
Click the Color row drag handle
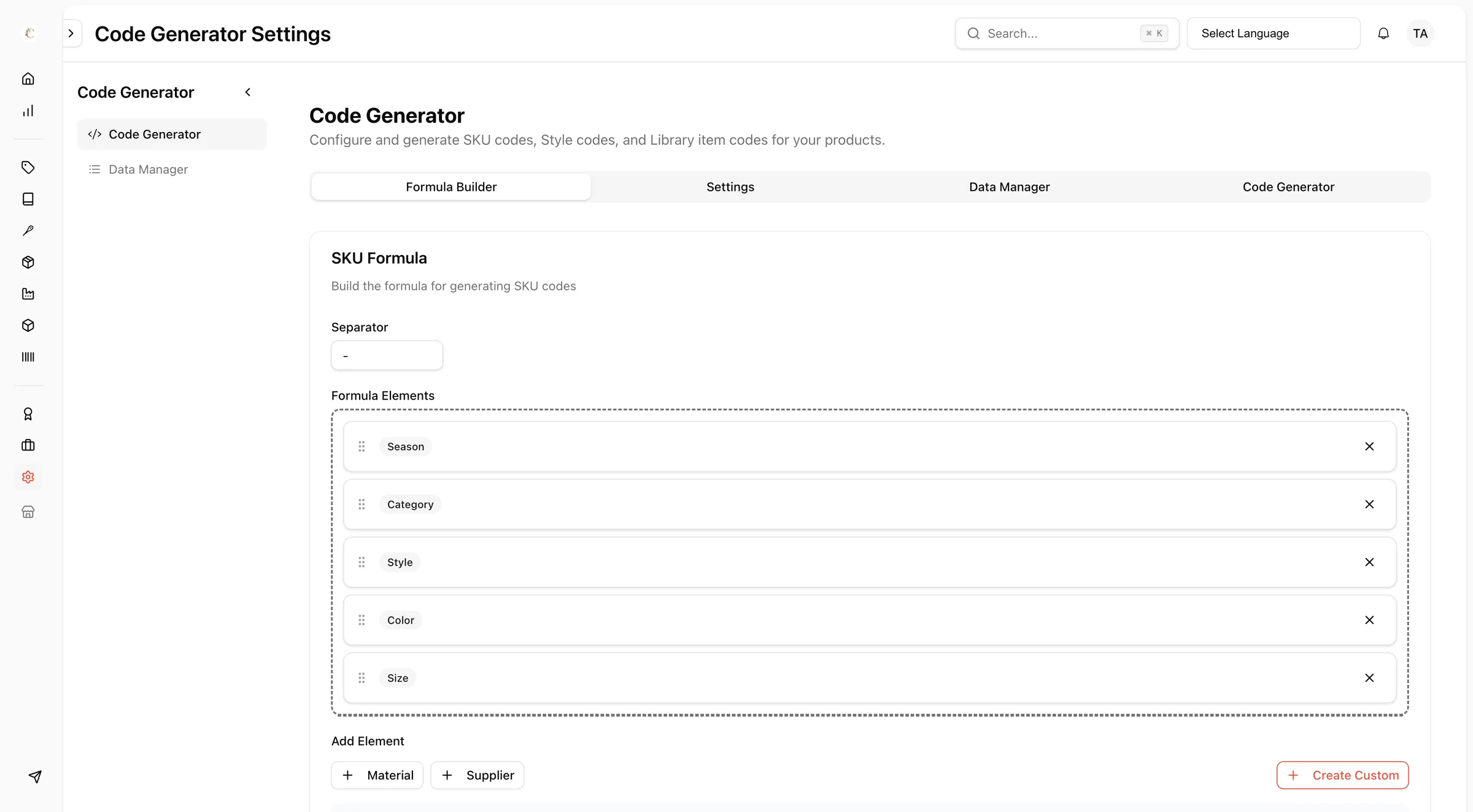[x=362, y=620]
